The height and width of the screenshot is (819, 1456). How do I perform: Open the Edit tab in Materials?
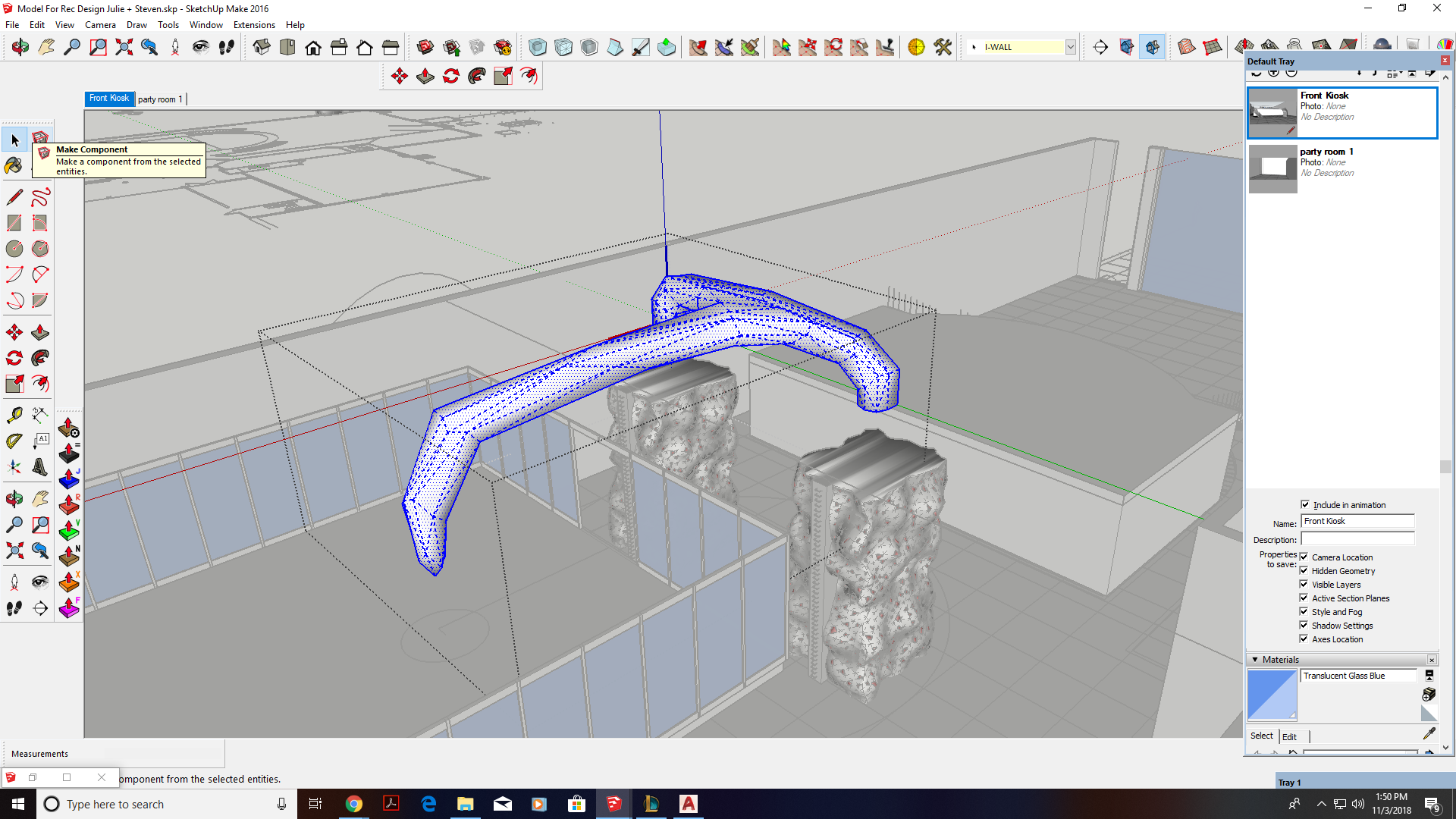(1289, 736)
